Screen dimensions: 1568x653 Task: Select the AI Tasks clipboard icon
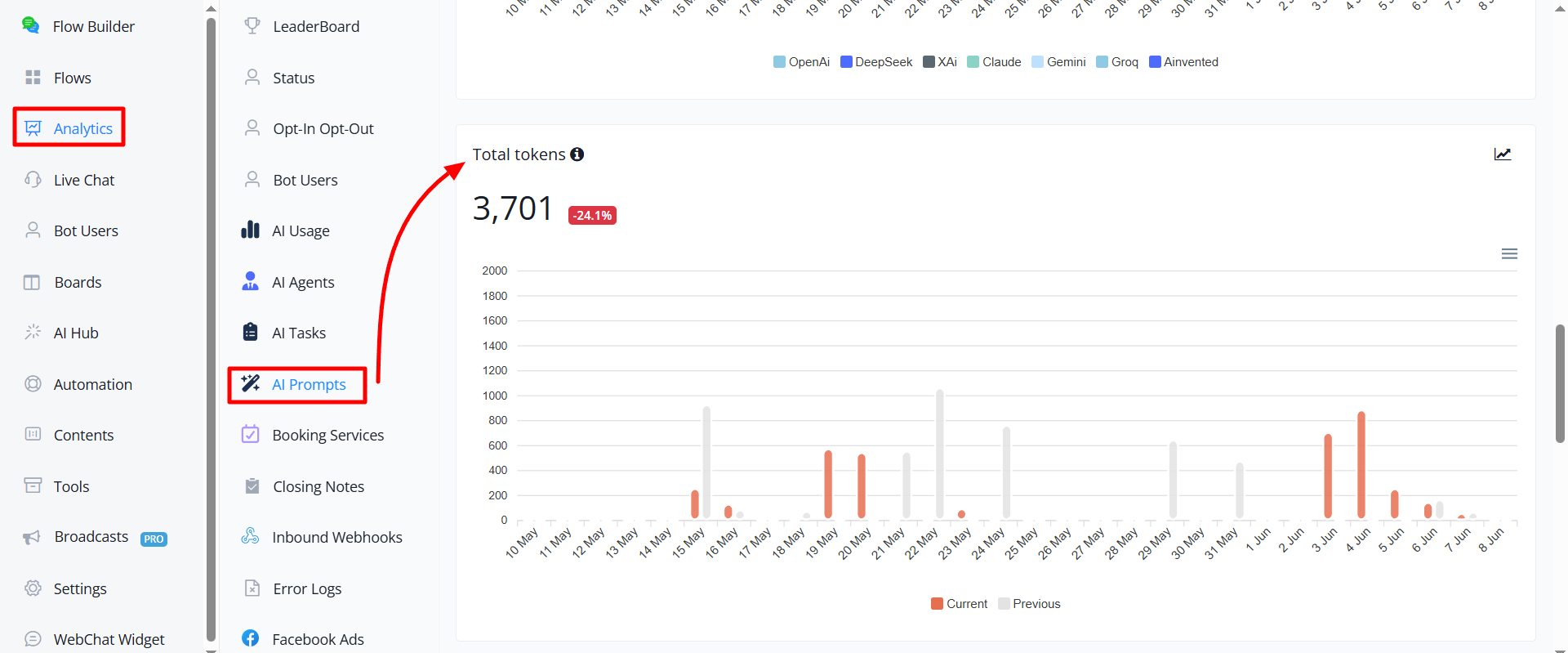pos(251,332)
